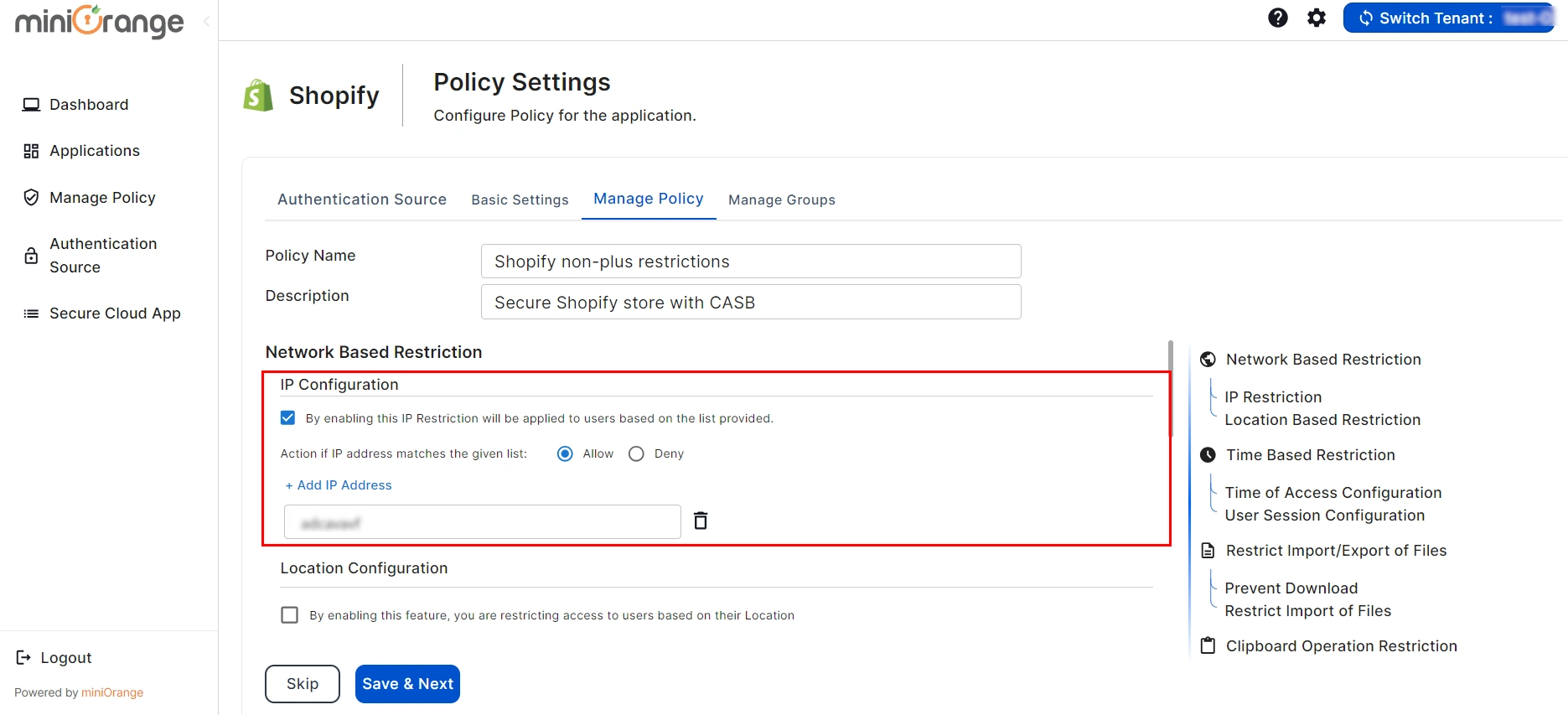This screenshot has height=715, width=1568.
Task: Click the Applications grid icon
Action: pos(31,151)
